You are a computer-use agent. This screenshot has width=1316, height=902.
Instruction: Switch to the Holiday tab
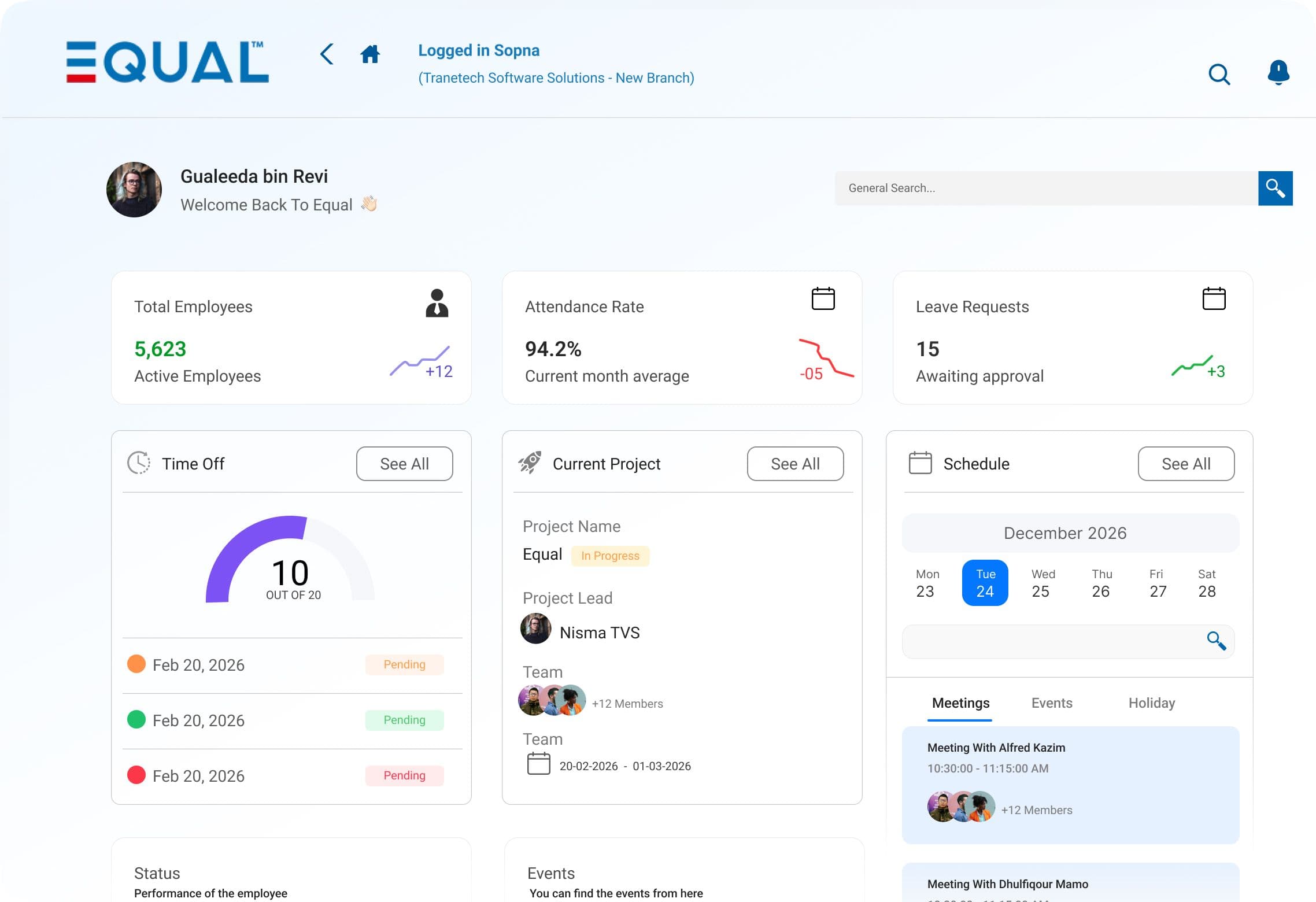[1151, 703]
